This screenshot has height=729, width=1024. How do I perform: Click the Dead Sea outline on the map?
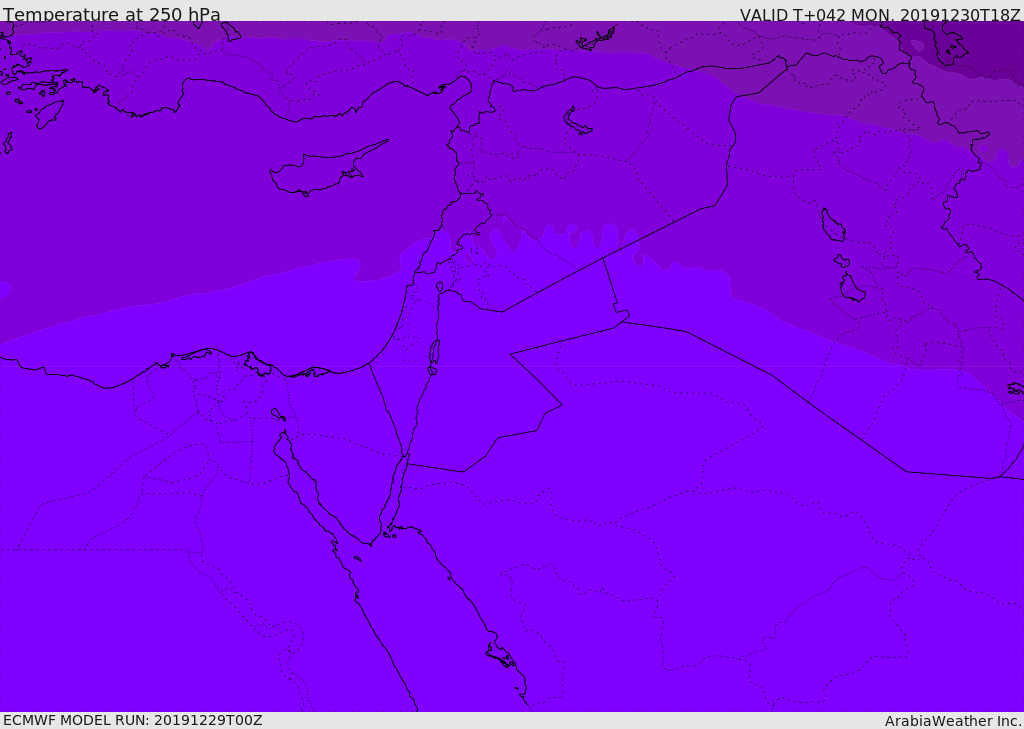click(434, 353)
